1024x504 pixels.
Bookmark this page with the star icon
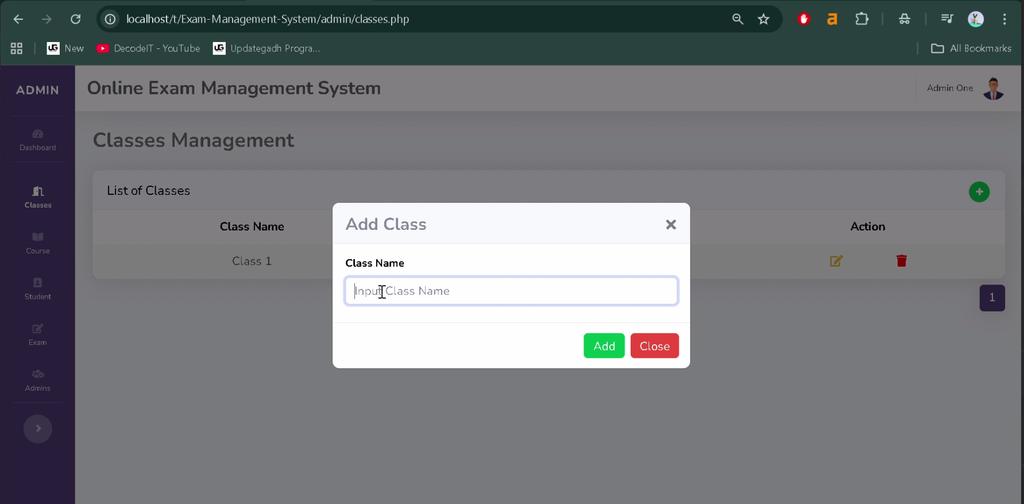(763, 19)
